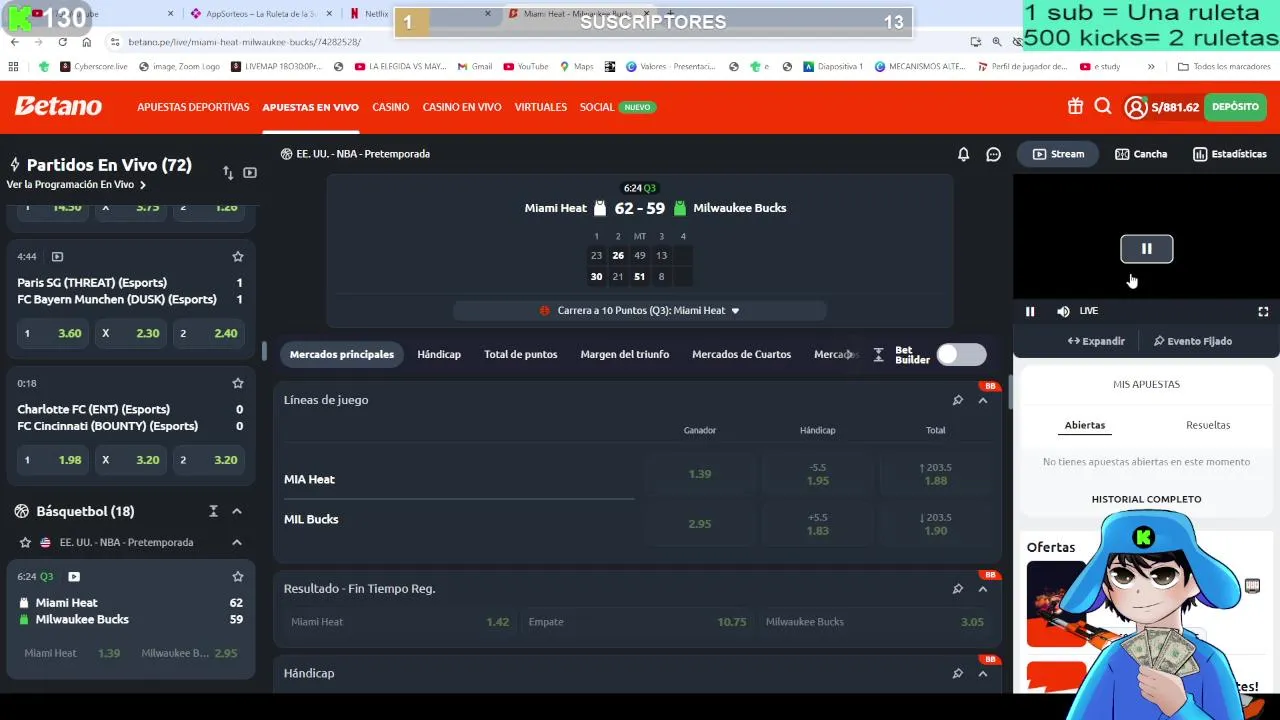Screen dimensions: 1280x720
Task: Click the browser home button
Action: pos(86,42)
